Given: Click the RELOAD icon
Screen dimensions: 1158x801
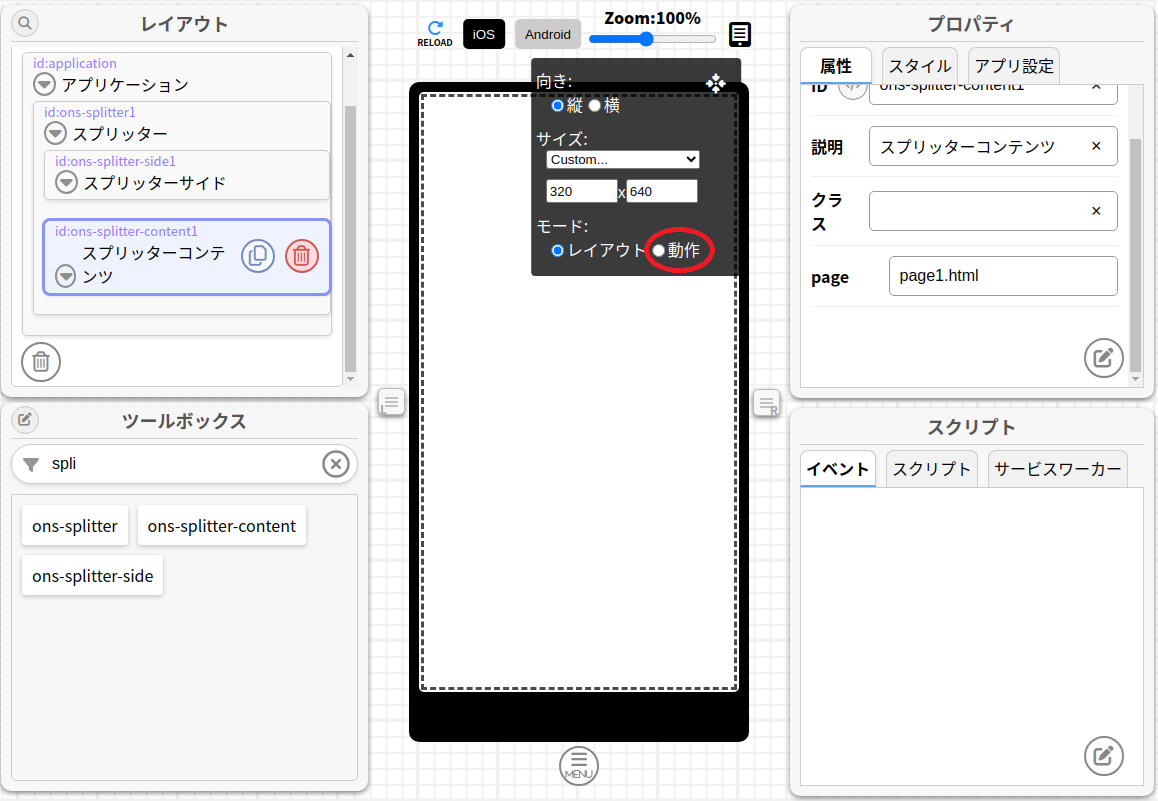Looking at the screenshot, I should pos(435,34).
